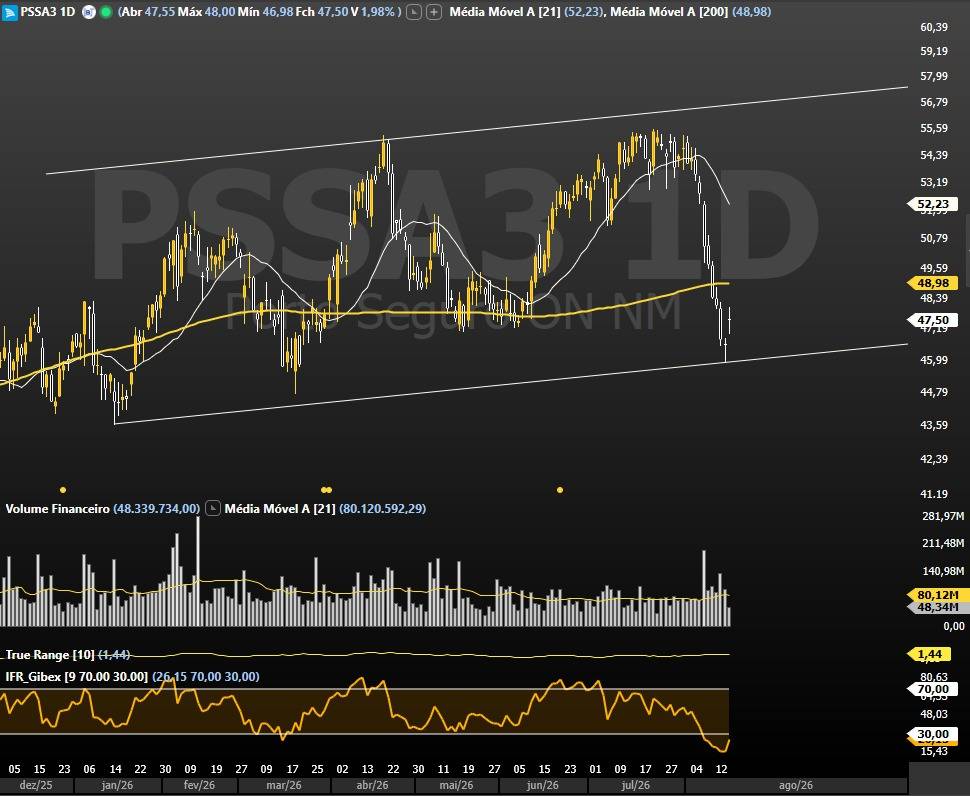
Task: Click ago/26 on the month axis
Action: 796,785
